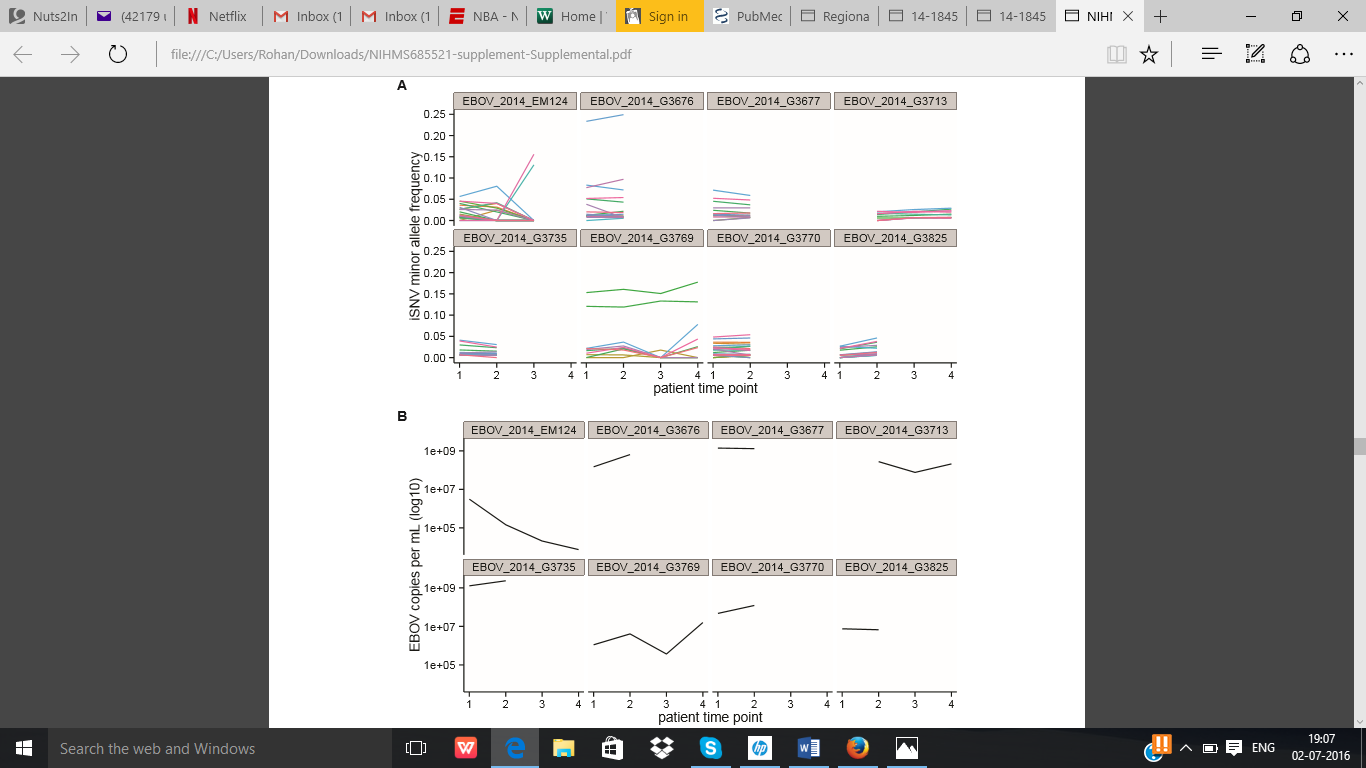Open the Share icon in Edge toolbar
1366x768 pixels.
[x=1300, y=55]
